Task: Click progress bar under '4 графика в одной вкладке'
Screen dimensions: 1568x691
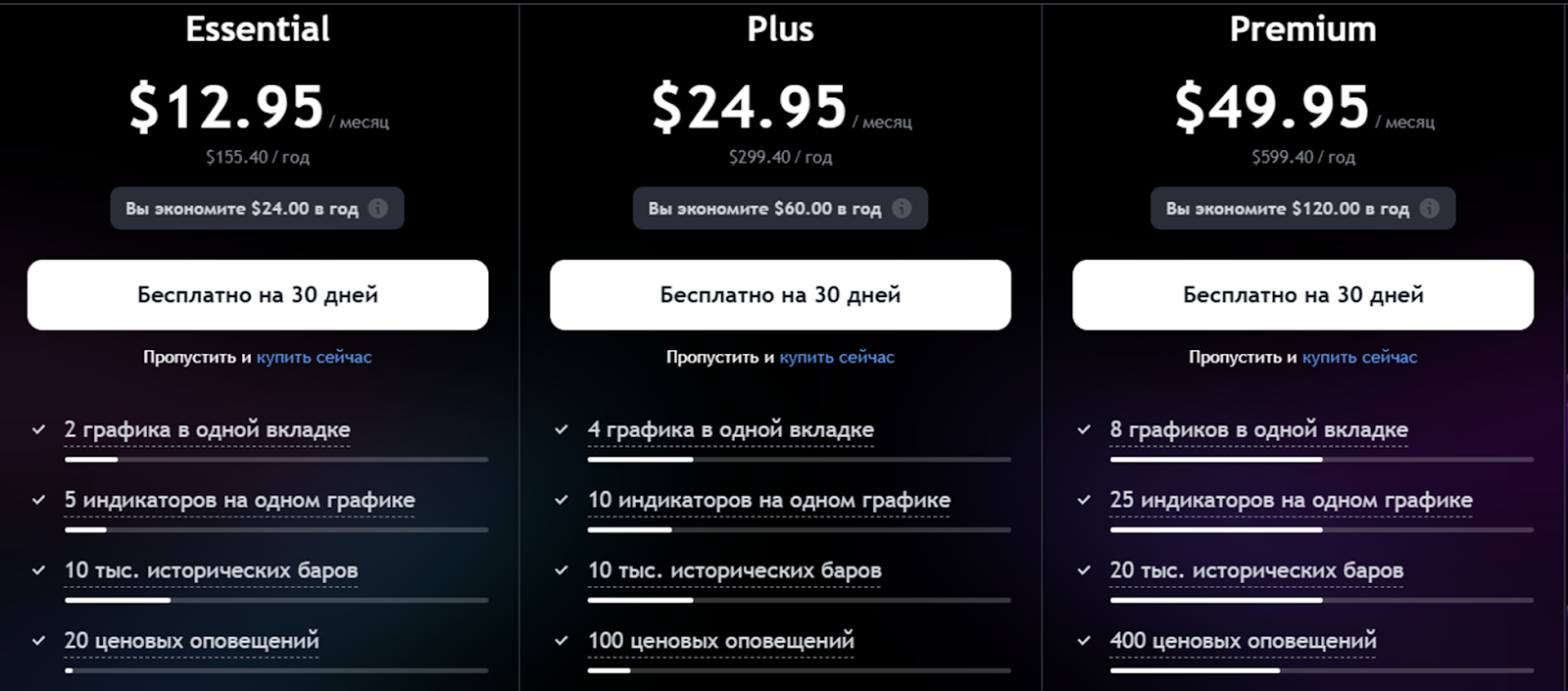Action: 799,459
